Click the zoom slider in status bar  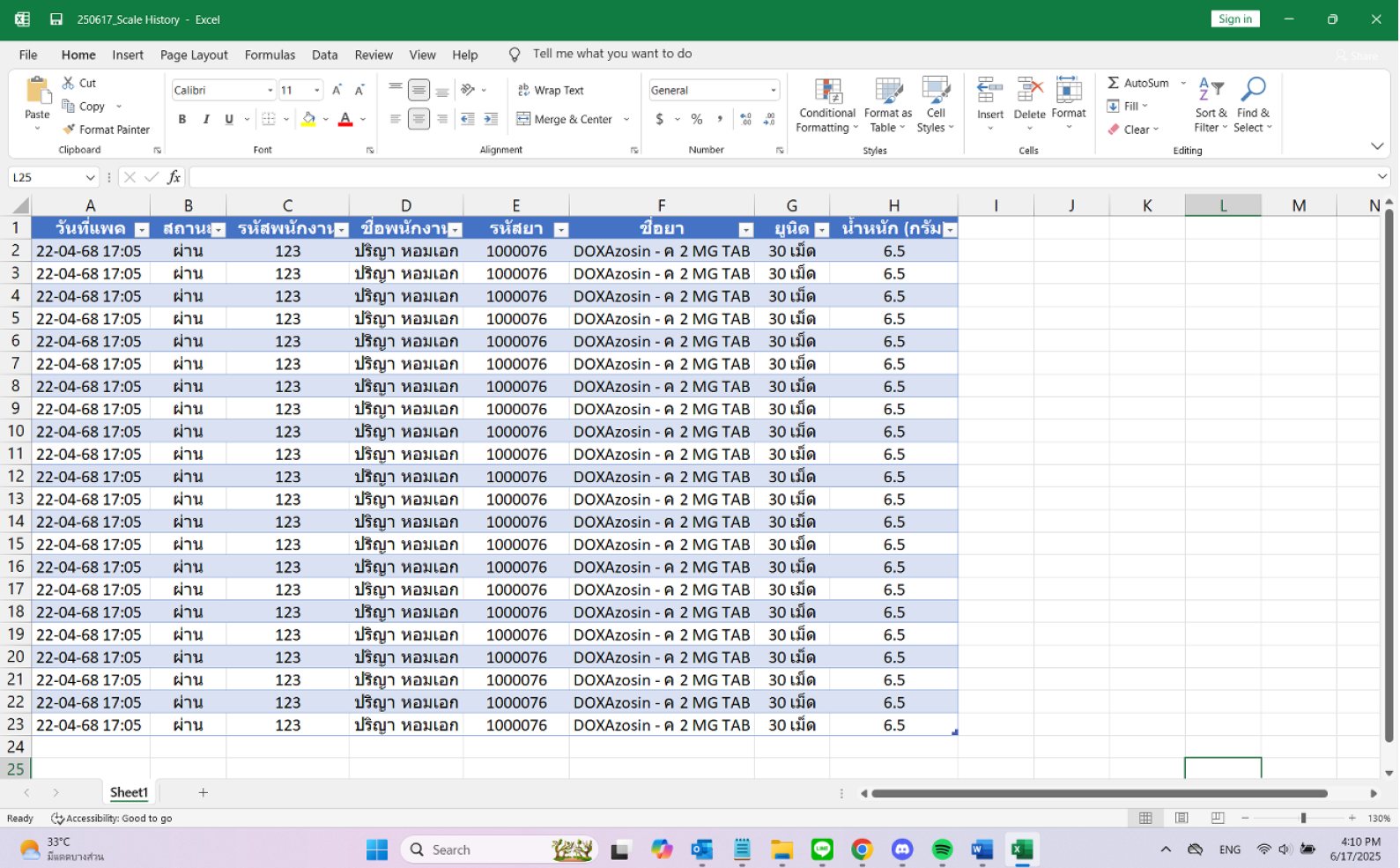(1302, 818)
